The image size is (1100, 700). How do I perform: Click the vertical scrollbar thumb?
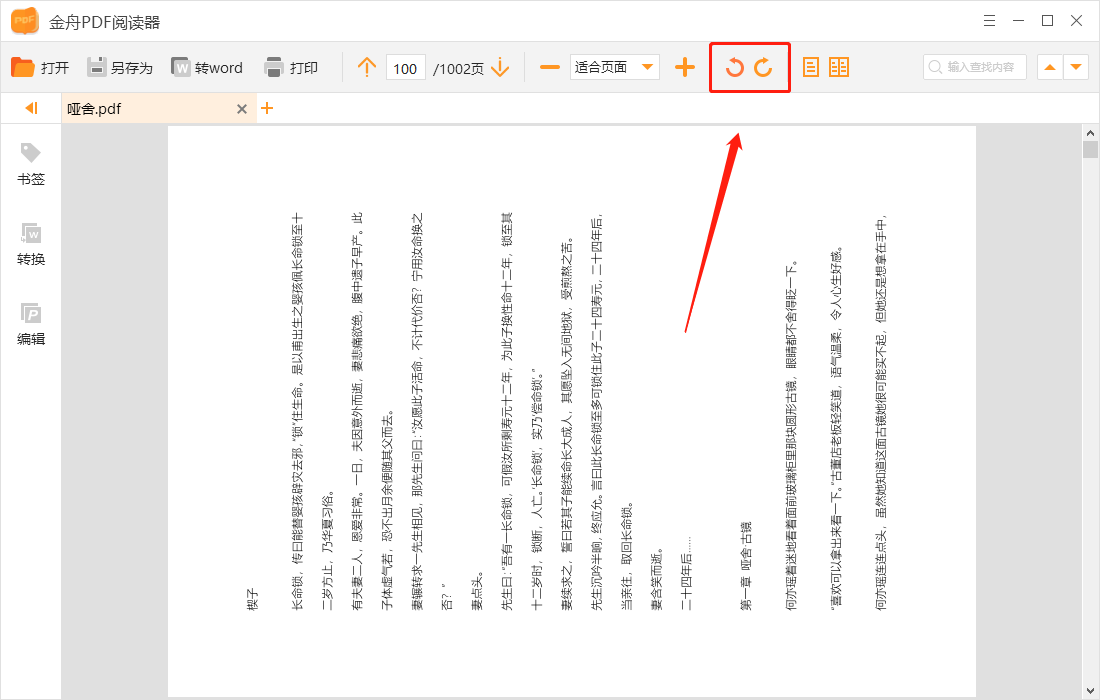[1089, 149]
